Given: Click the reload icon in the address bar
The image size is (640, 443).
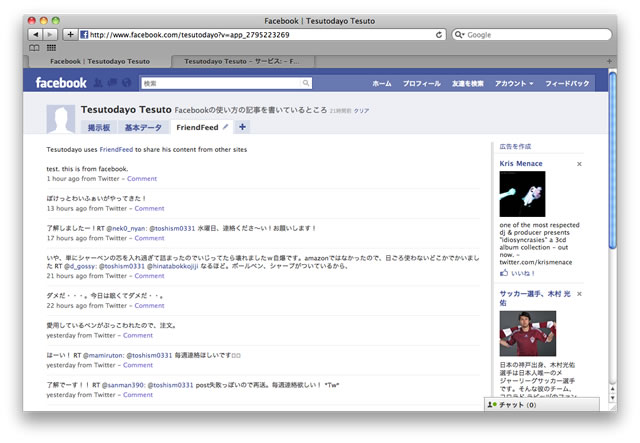Looking at the screenshot, I should pyautogui.click(x=439, y=35).
